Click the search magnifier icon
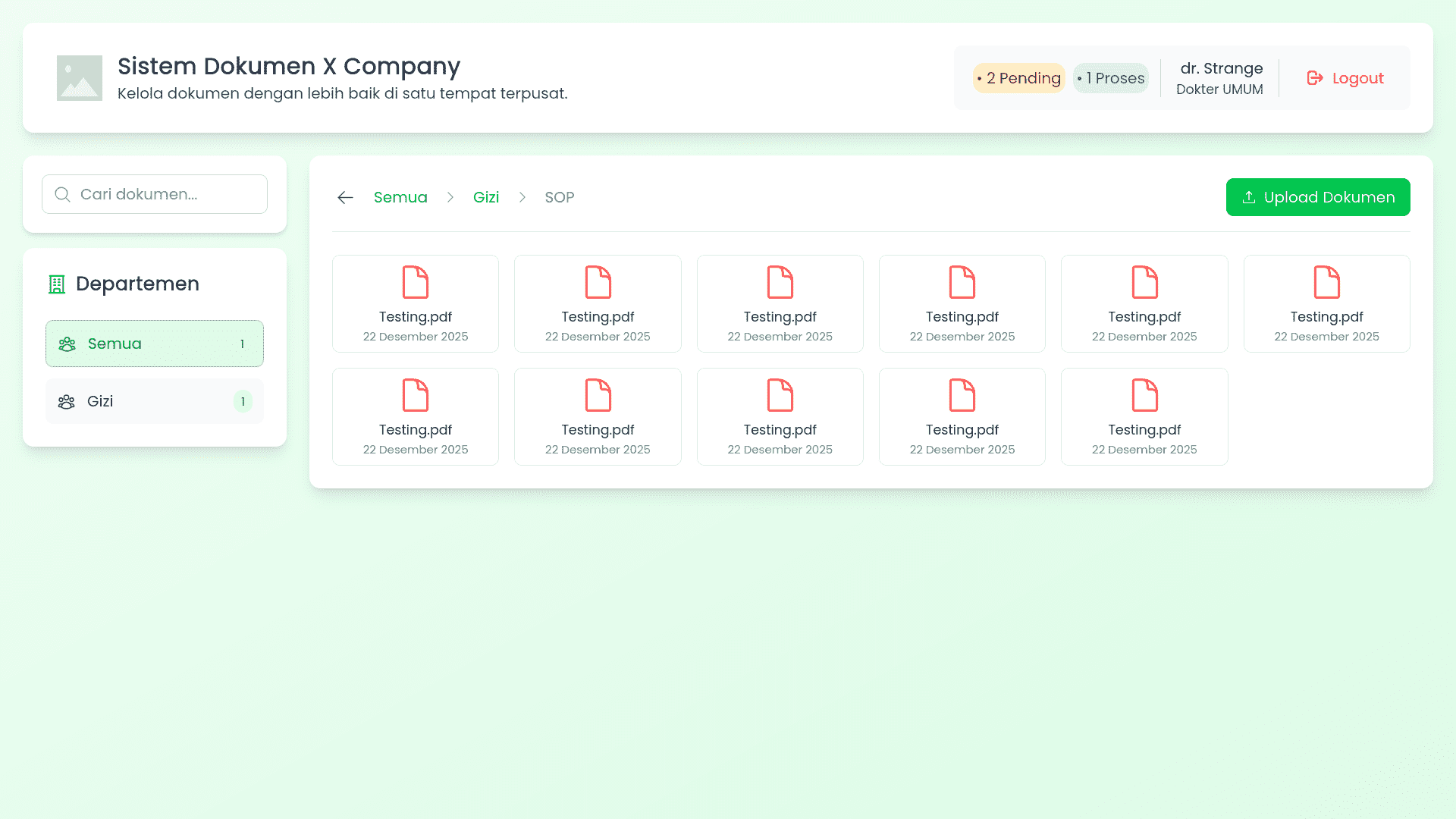 [63, 195]
